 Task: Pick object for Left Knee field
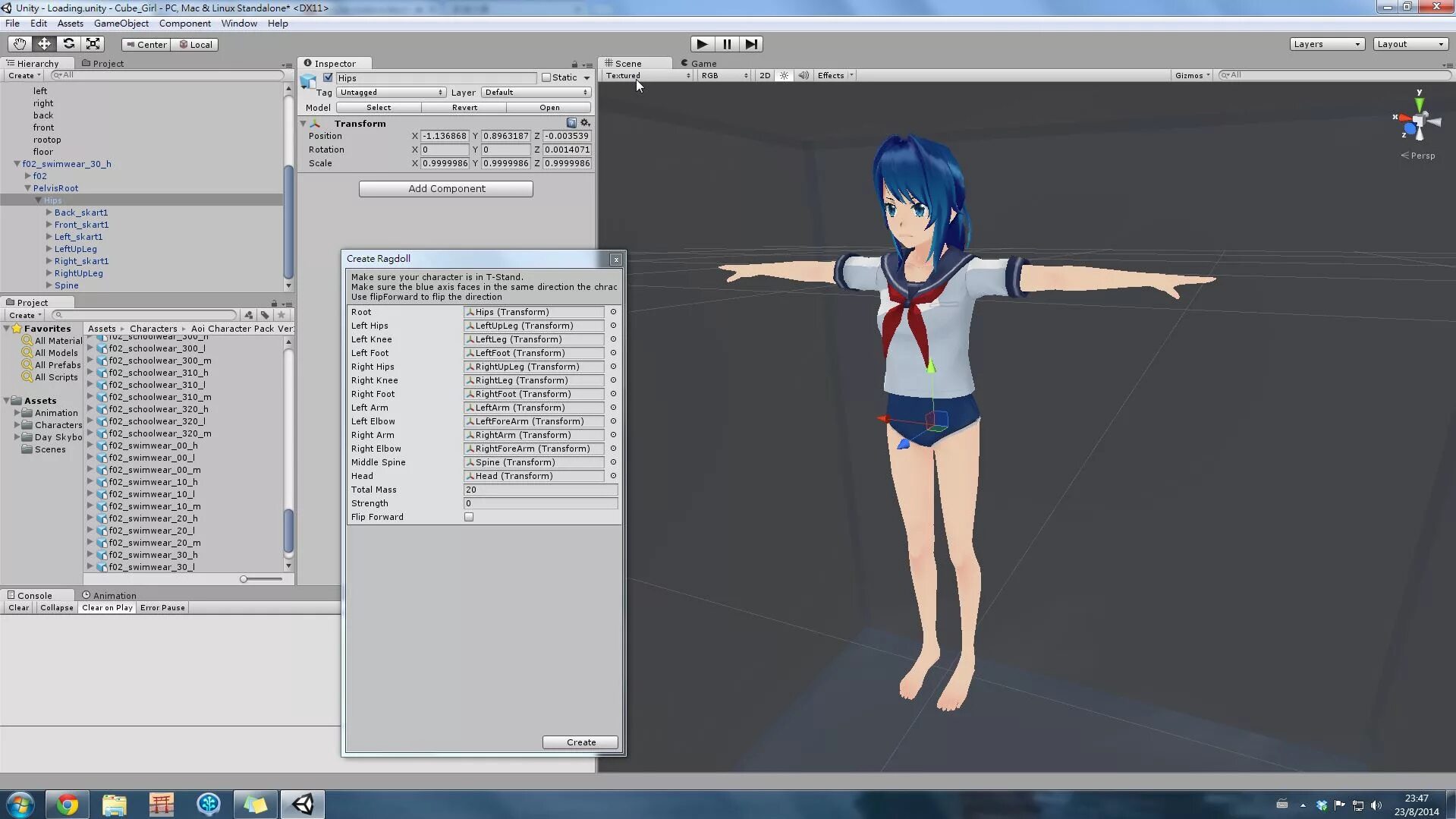613,339
